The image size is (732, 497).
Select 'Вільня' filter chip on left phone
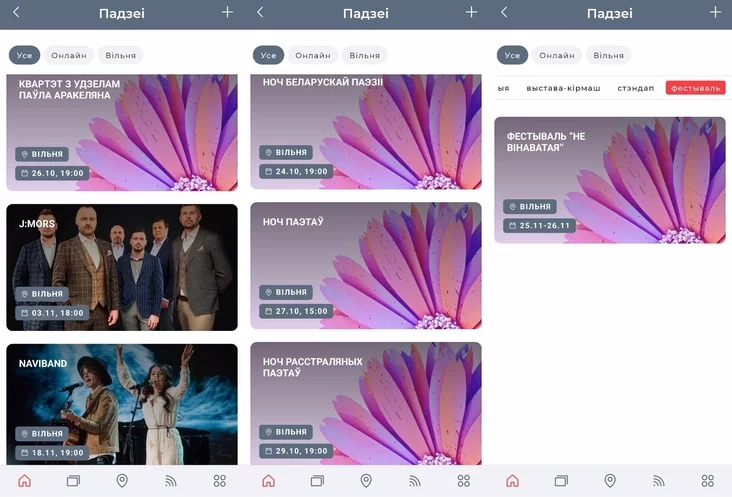tap(120, 55)
